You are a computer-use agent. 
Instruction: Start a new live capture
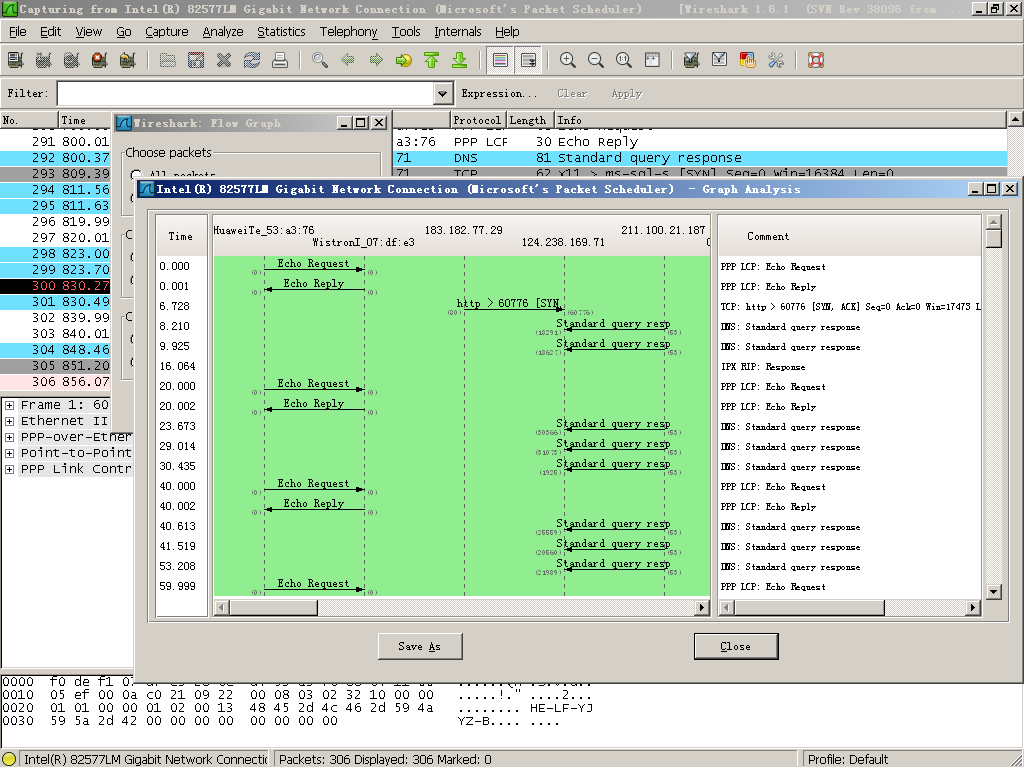[72, 60]
